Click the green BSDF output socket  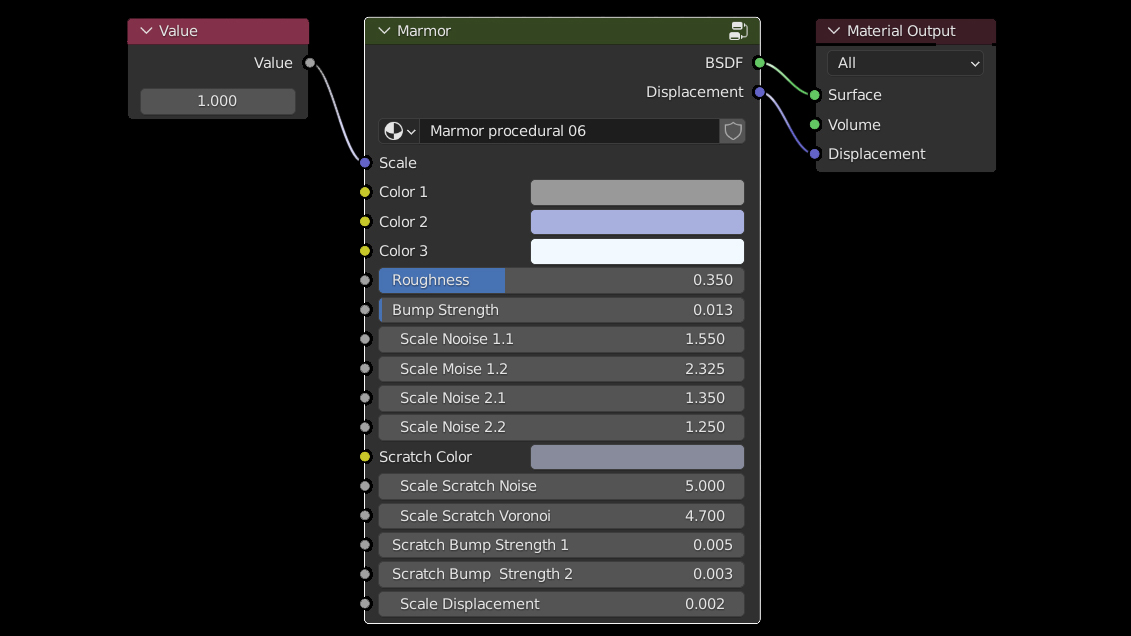tap(759, 63)
